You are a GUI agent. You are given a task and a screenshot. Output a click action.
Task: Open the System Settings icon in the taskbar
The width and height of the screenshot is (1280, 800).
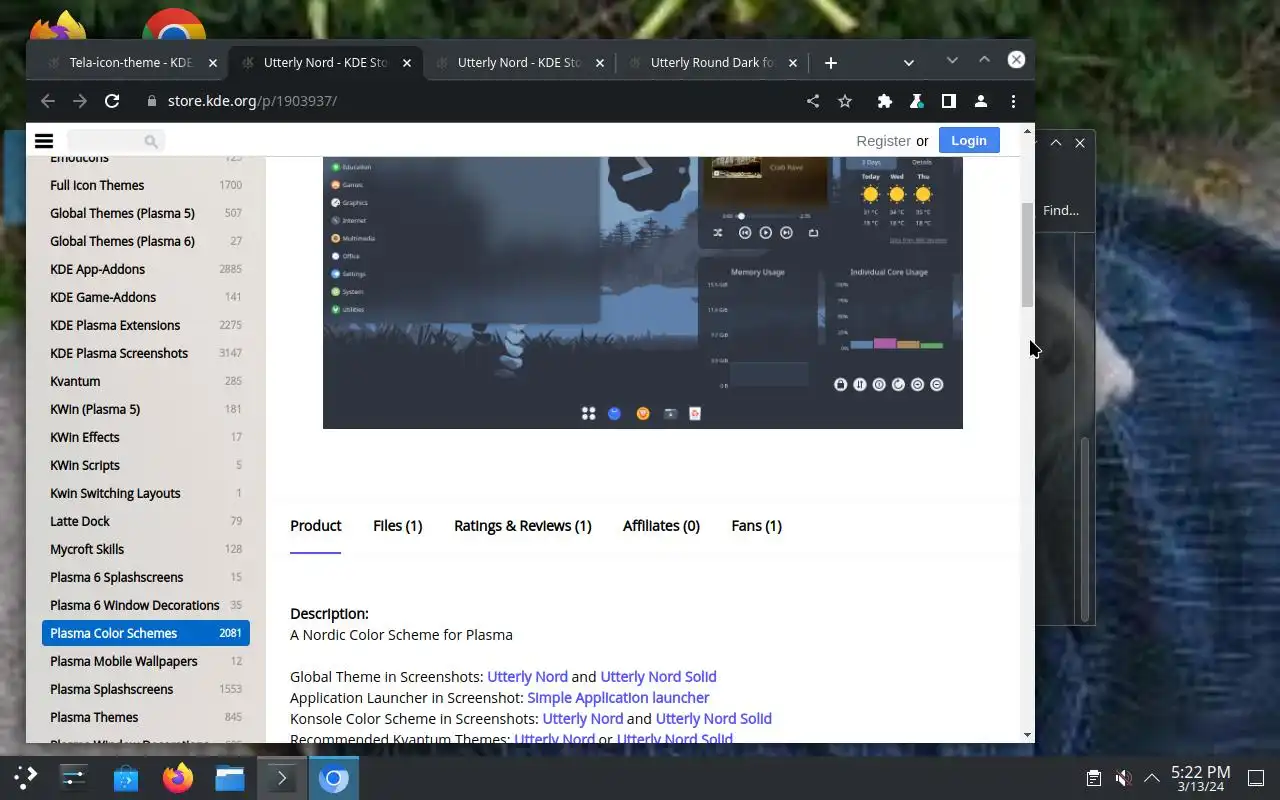pyautogui.click(x=74, y=777)
